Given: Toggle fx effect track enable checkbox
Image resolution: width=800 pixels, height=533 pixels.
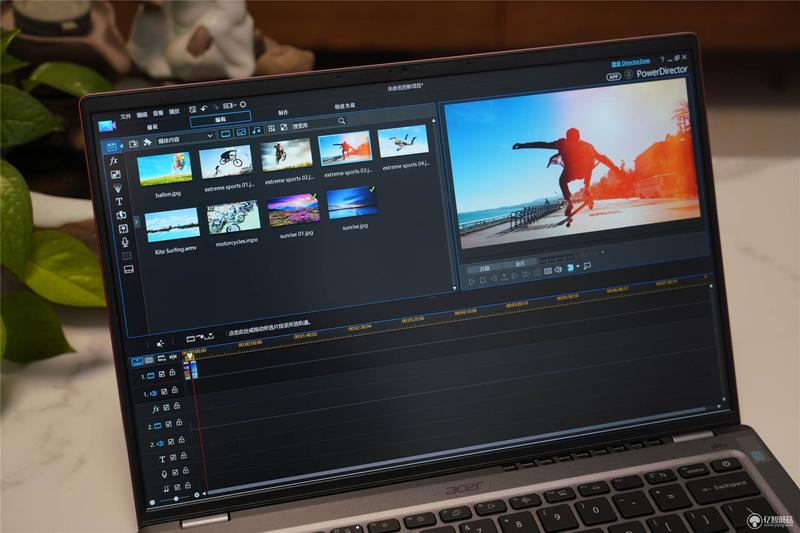Looking at the screenshot, I should tap(166, 408).
